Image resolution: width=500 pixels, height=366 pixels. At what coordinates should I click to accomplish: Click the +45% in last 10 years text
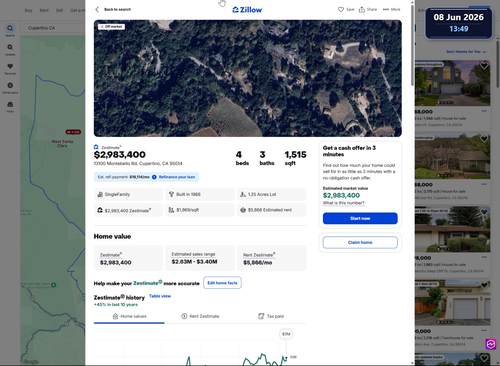116,304
